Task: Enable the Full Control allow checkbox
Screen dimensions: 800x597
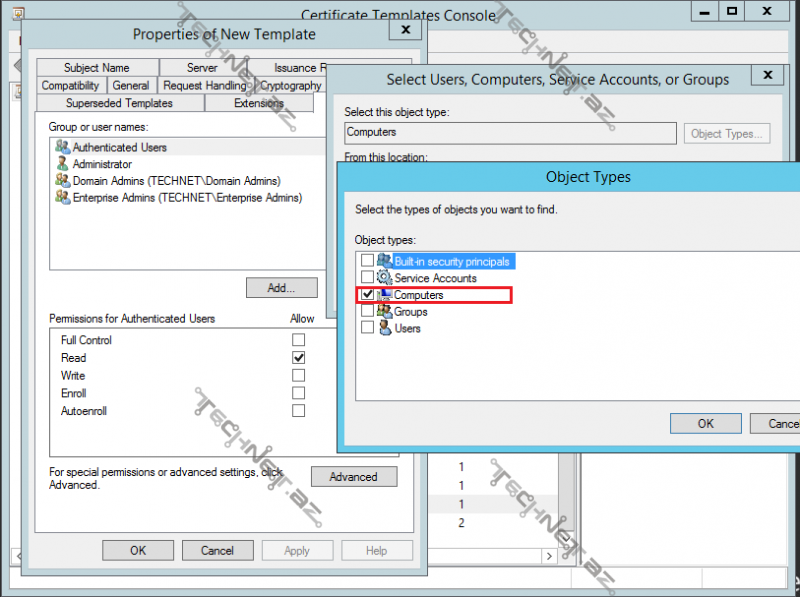Action: point(298,340)
